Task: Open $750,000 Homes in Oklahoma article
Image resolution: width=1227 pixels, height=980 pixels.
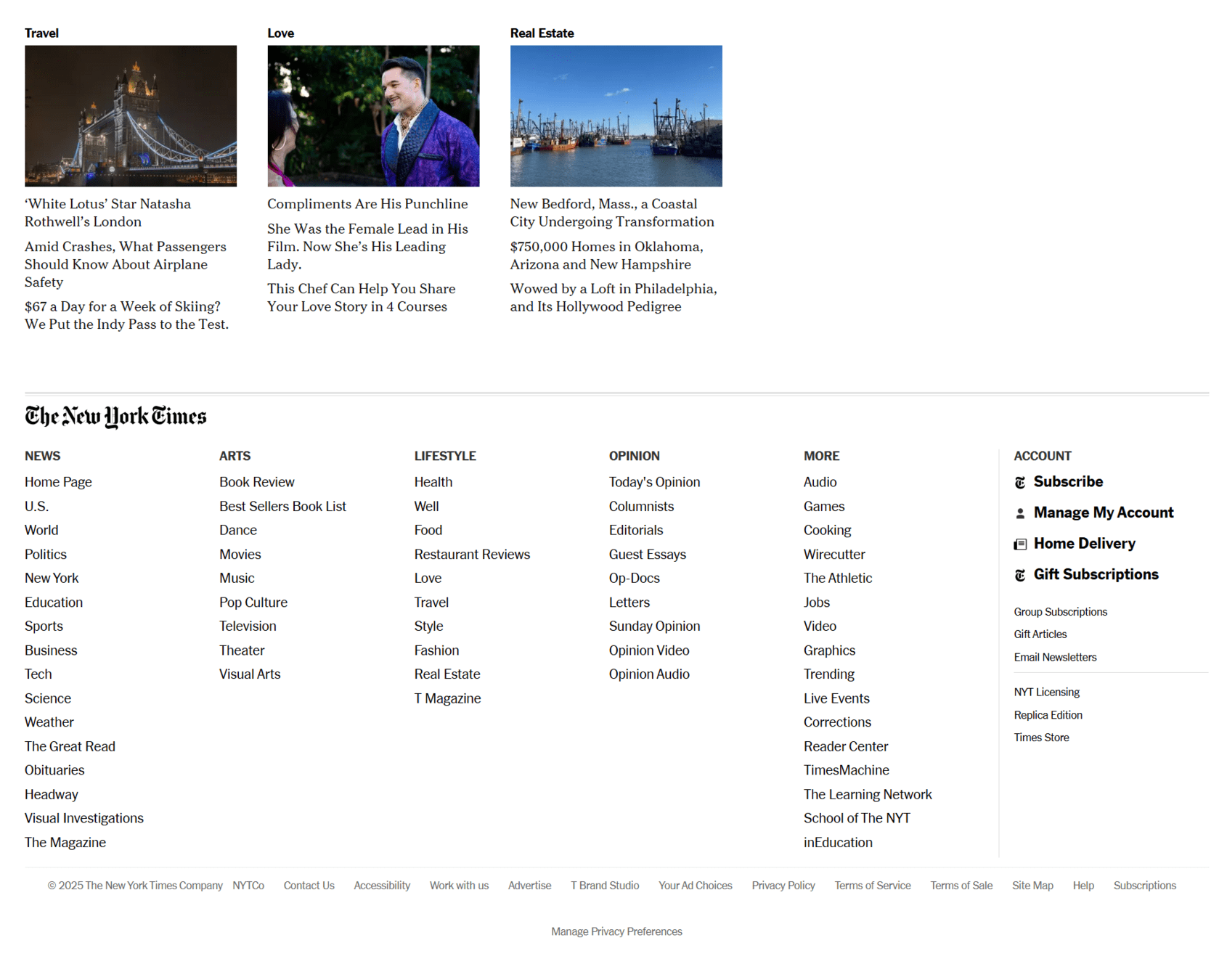Action: (607, 256)
